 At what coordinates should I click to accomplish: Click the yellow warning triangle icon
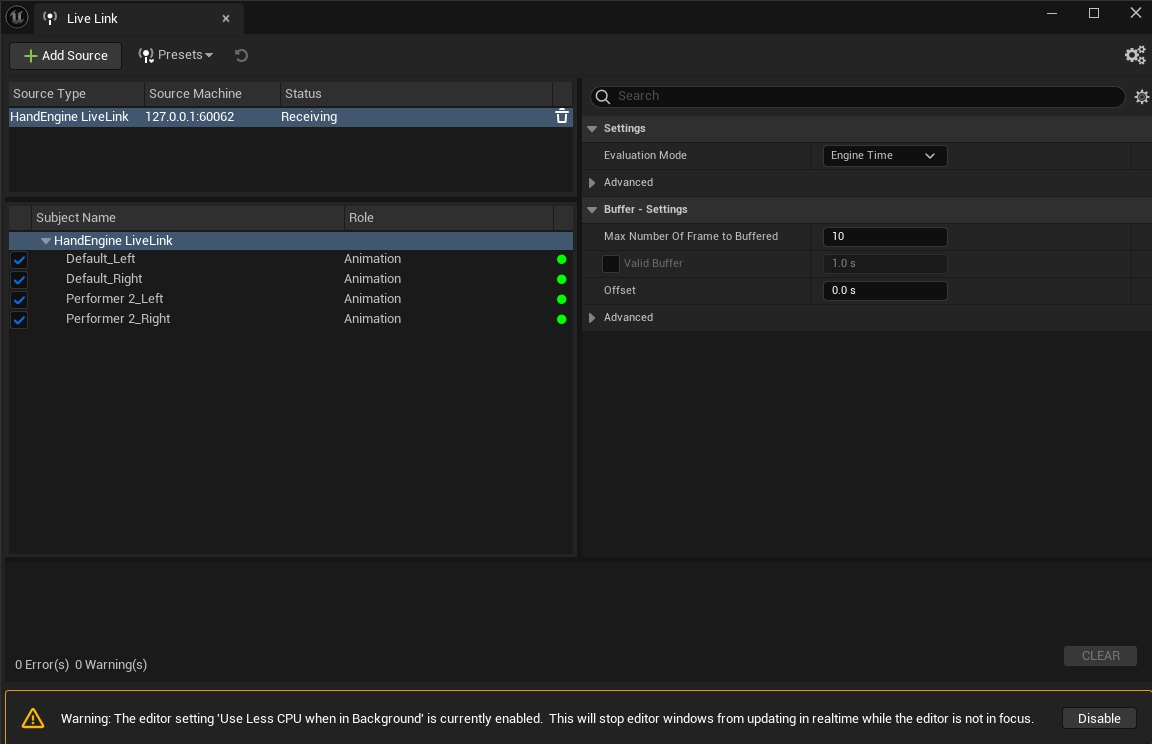[33, 718]
